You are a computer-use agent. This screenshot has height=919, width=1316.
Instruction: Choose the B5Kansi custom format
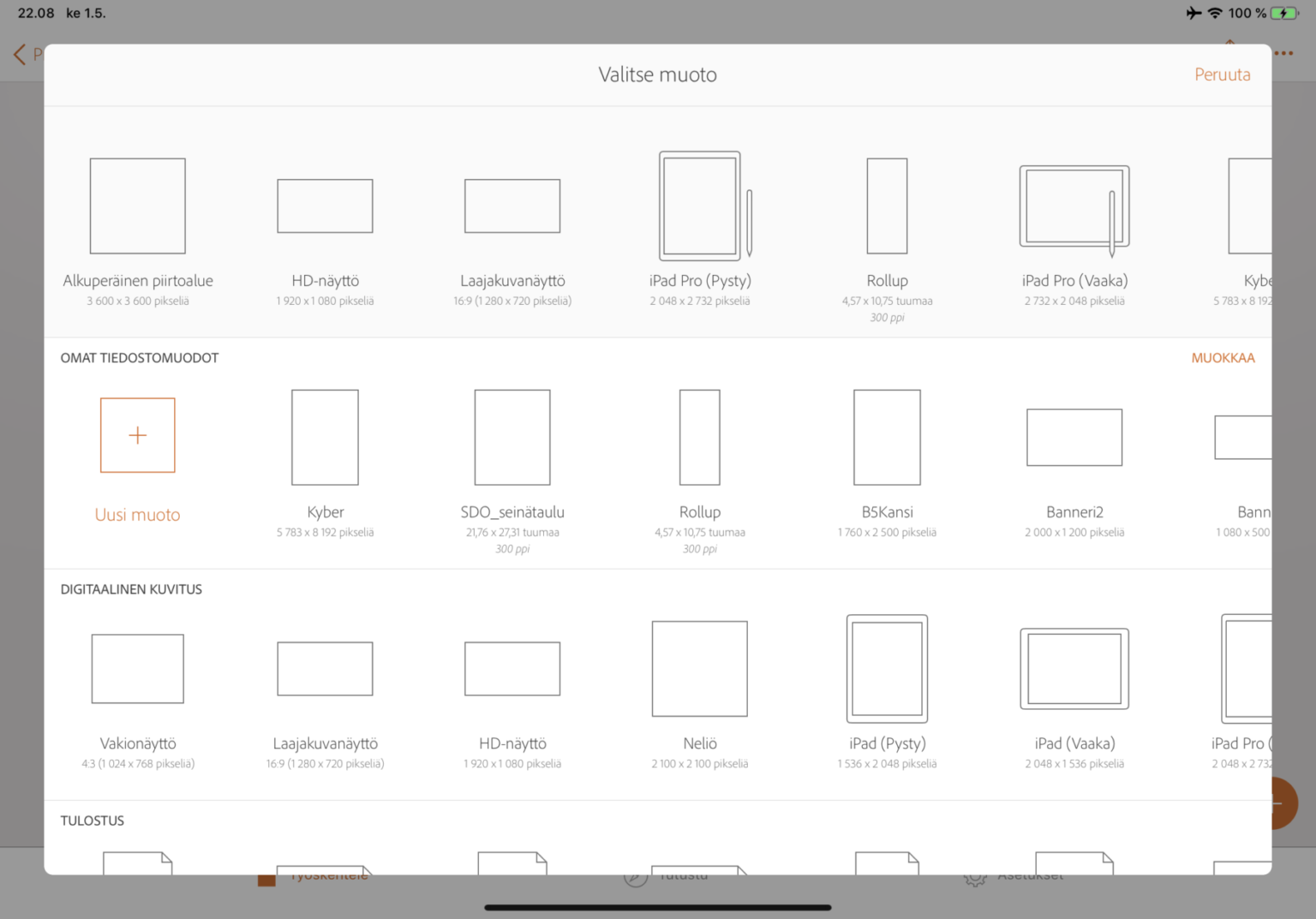coord(887,437)
